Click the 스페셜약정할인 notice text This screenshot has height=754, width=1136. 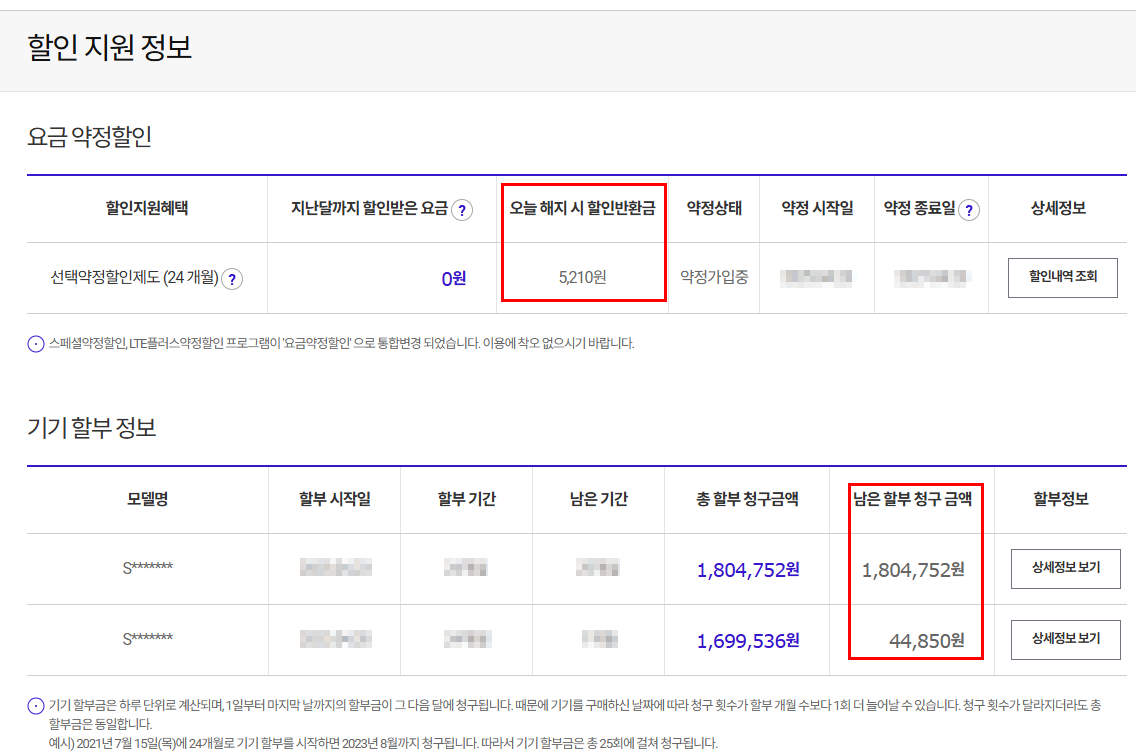pos(341,343)
